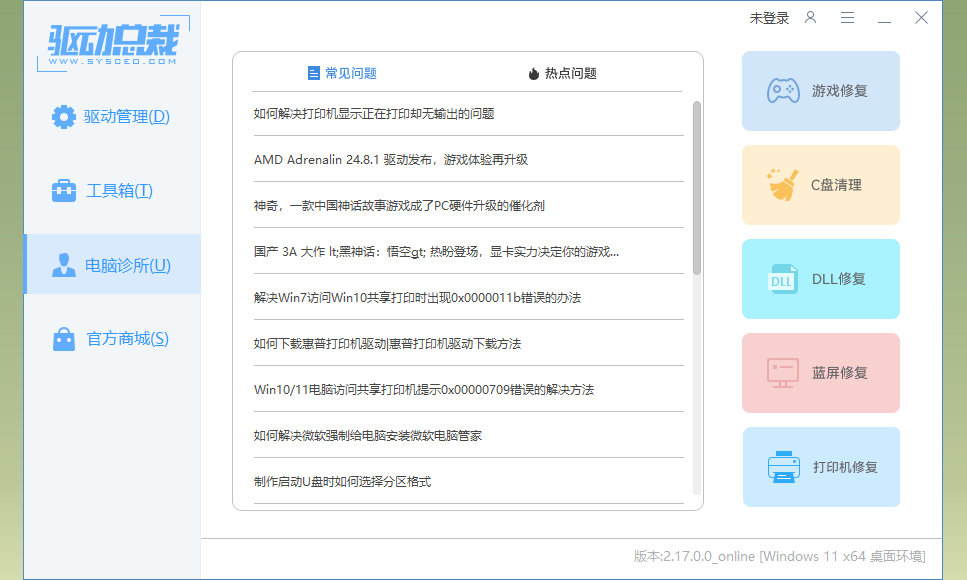This screenshot has width=967, height=580.
Task: Open the toolbox briefcase icon
Action: [x=64, y=190]
